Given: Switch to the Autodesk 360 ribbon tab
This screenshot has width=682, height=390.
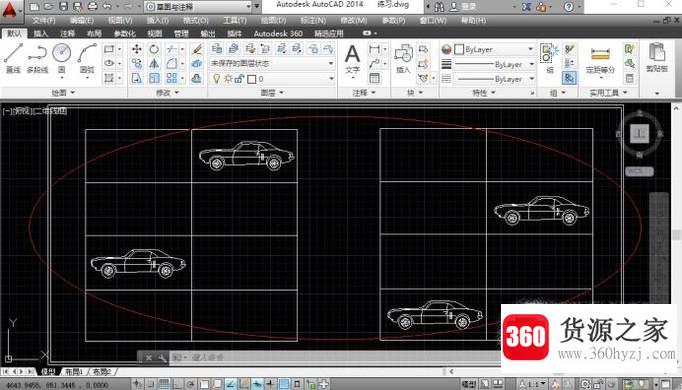Looking at the screenshot, I should click(278, 33).
